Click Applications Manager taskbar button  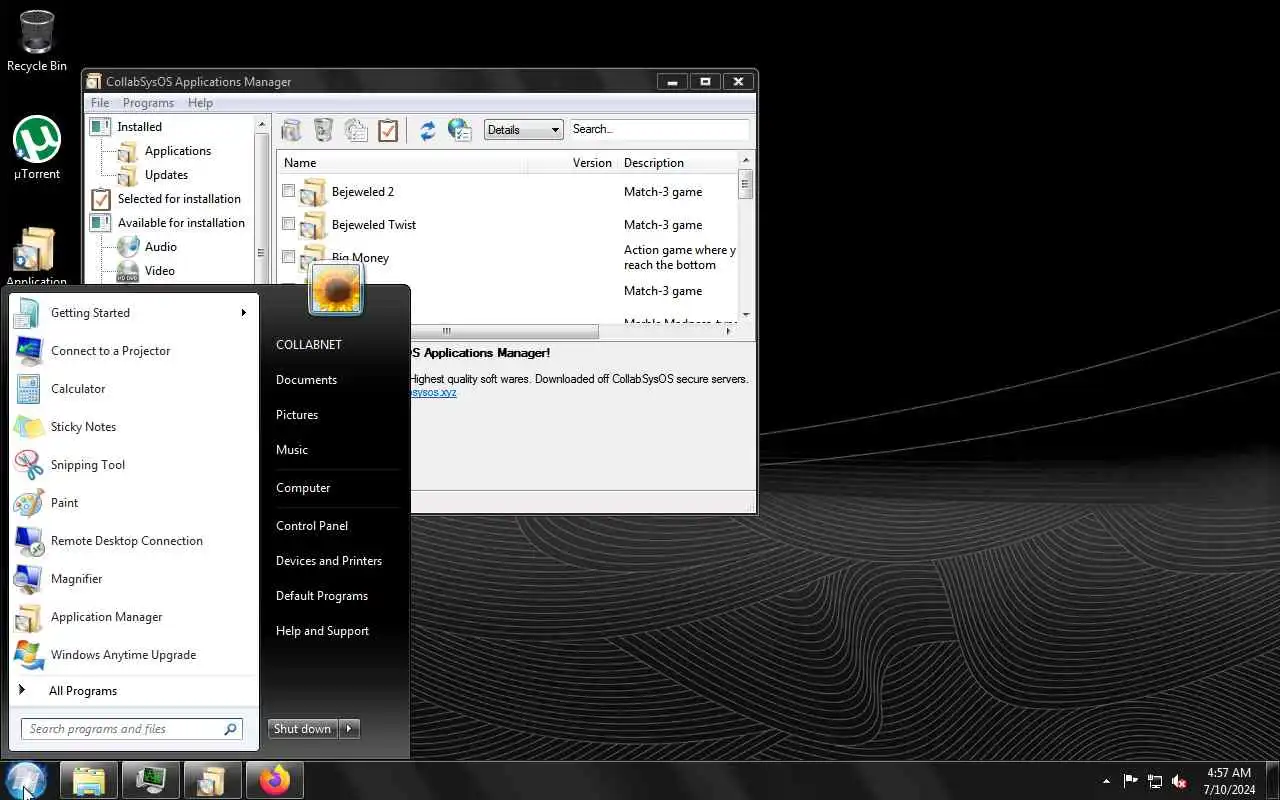(211, 780)
